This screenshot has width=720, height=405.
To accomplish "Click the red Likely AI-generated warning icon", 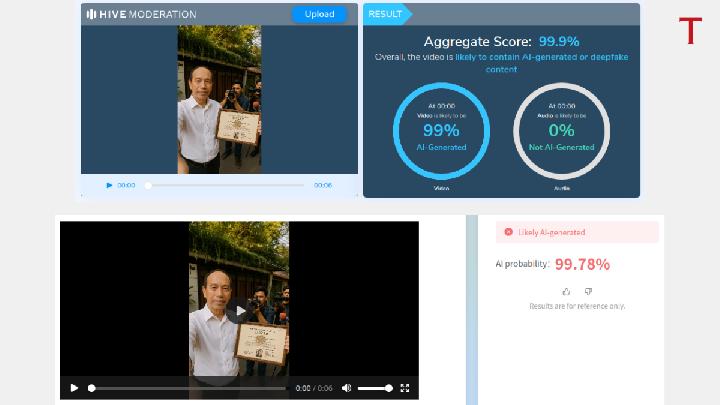I will point(508,232).
